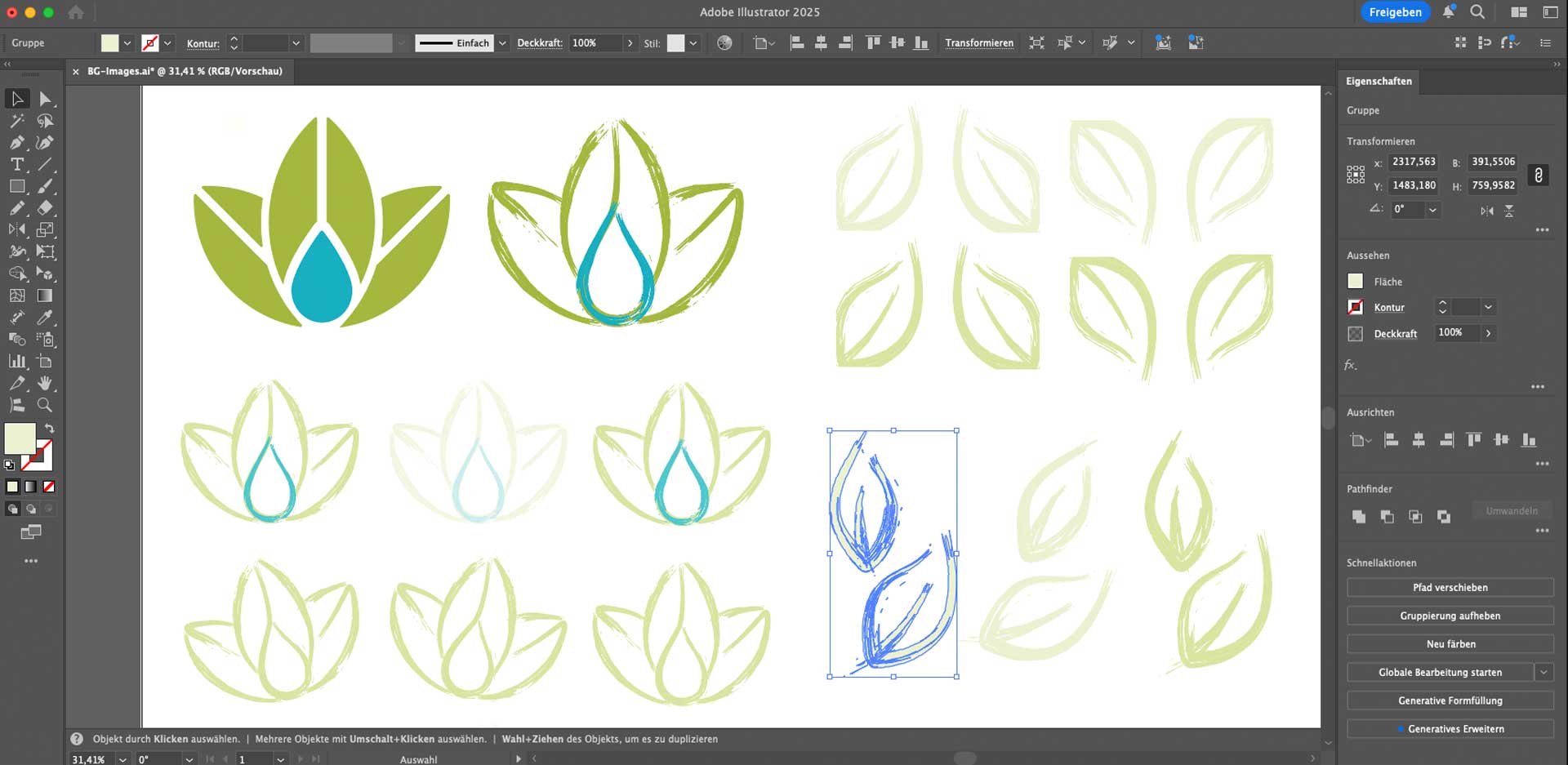The image size is (1568, 765).
Task: Select the Type tool
Action: pos(16,164)
